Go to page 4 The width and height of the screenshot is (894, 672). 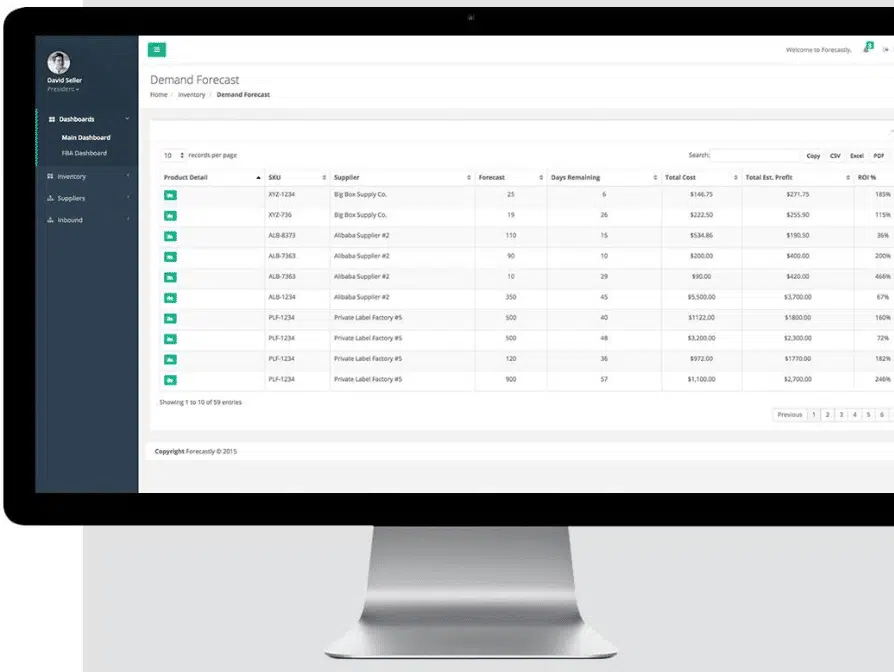click(x=855, y=414)
